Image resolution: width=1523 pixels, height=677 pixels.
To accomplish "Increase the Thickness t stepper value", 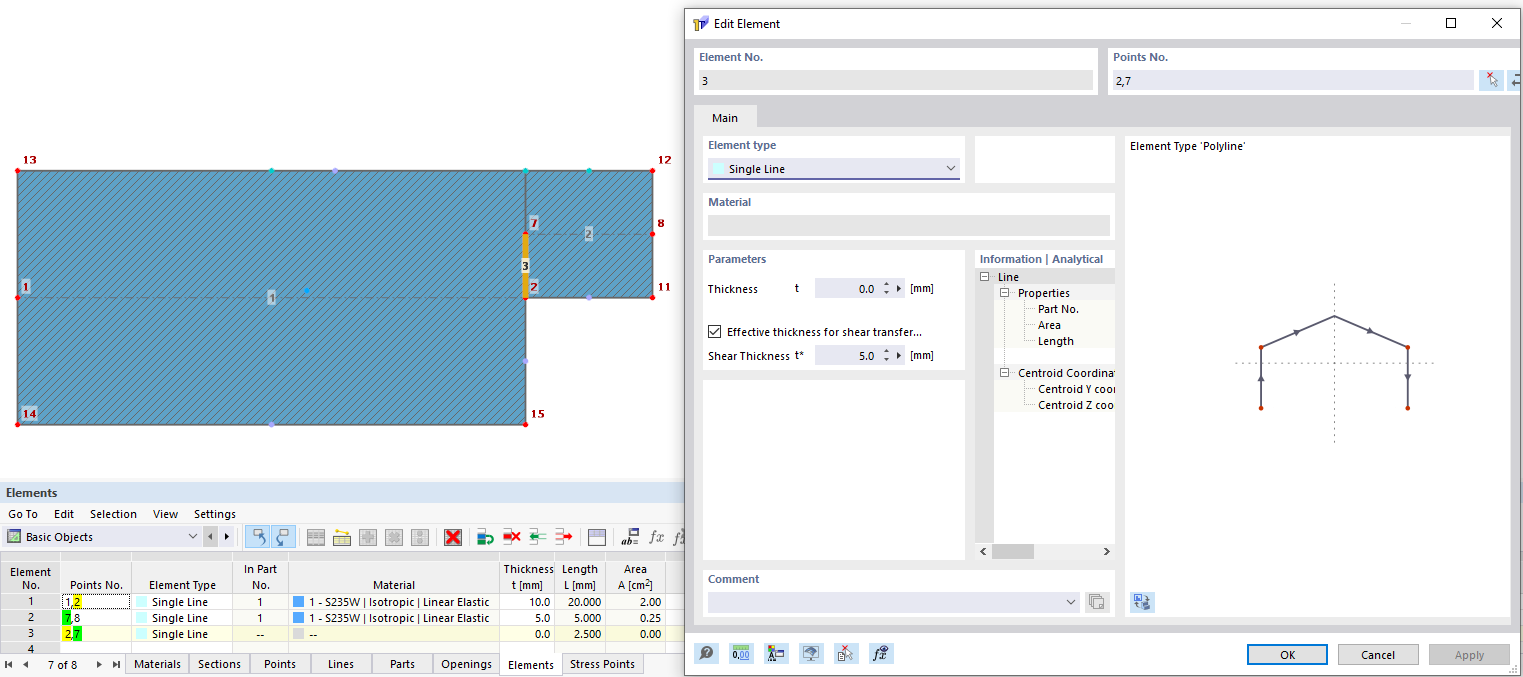I will pos(886,285).
